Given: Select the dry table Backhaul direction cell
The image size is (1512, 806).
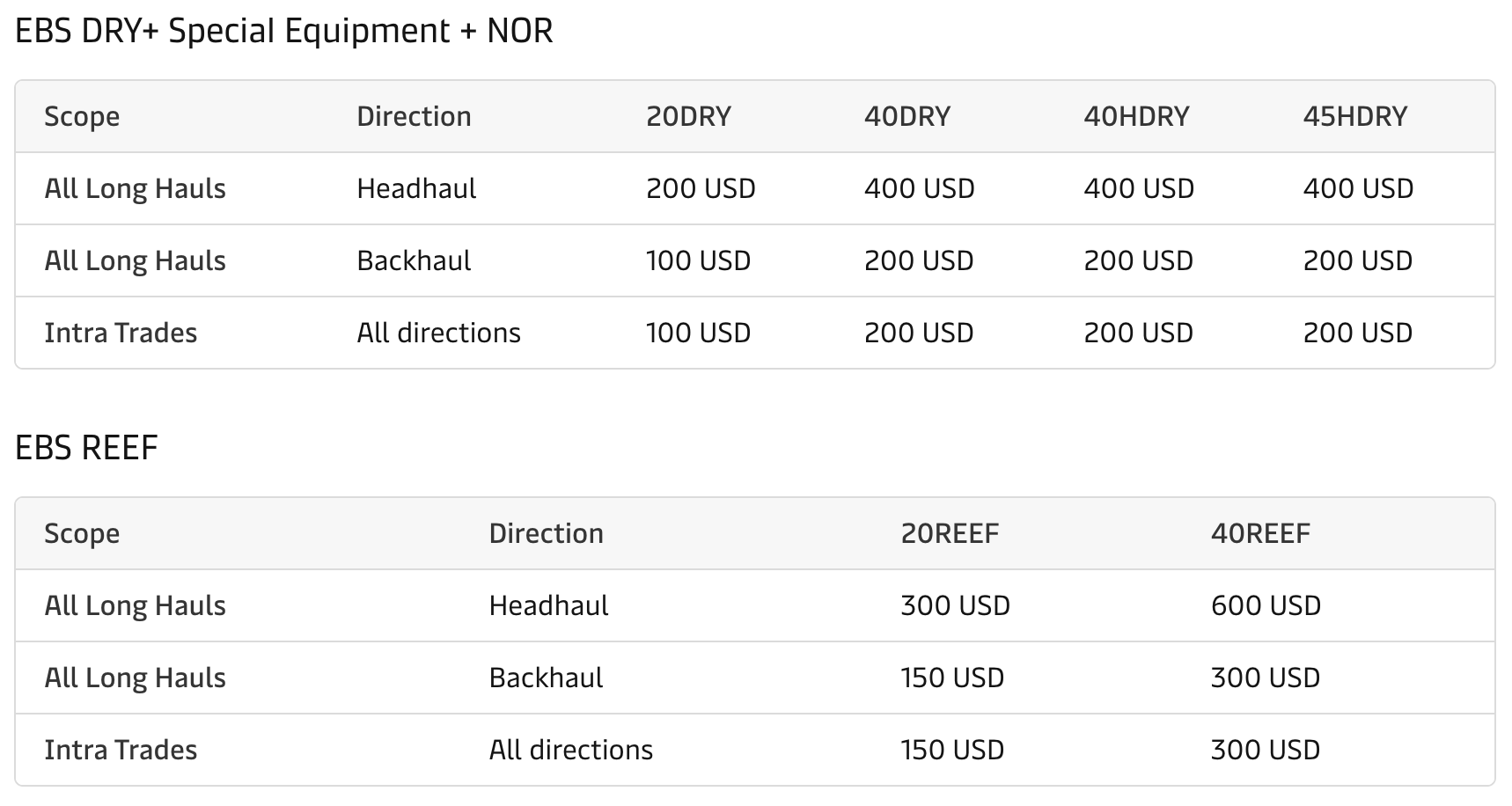Looking at the screenshot, I should 414,261.
